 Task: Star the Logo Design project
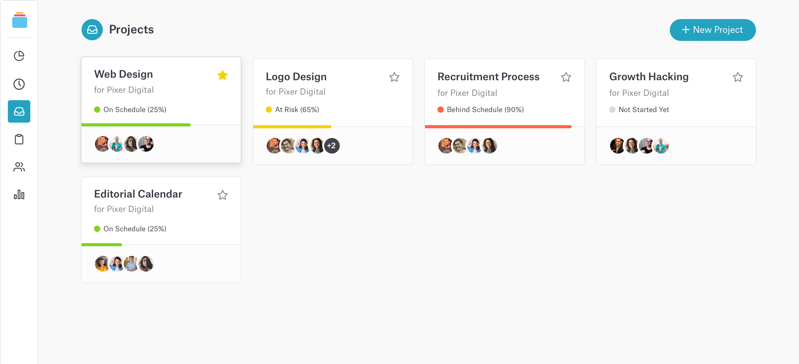pyautogui.click(x=394, y=77)
